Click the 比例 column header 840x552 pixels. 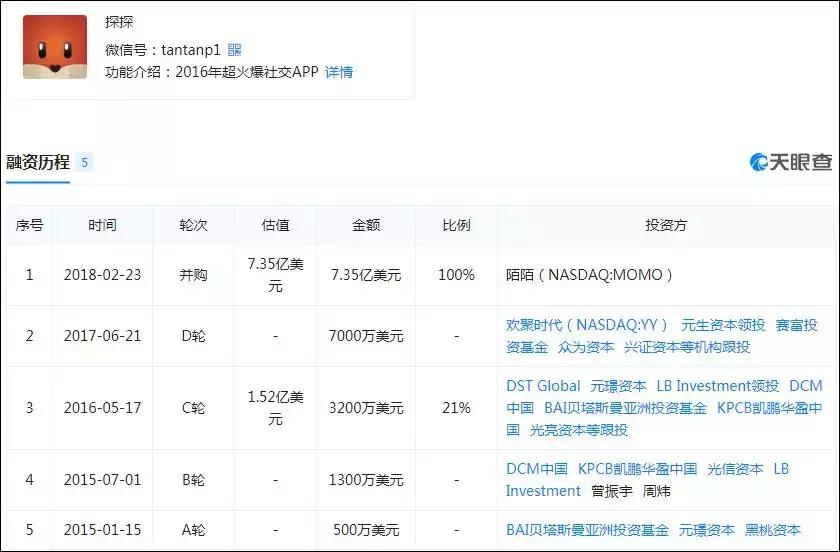click(456, 225)
